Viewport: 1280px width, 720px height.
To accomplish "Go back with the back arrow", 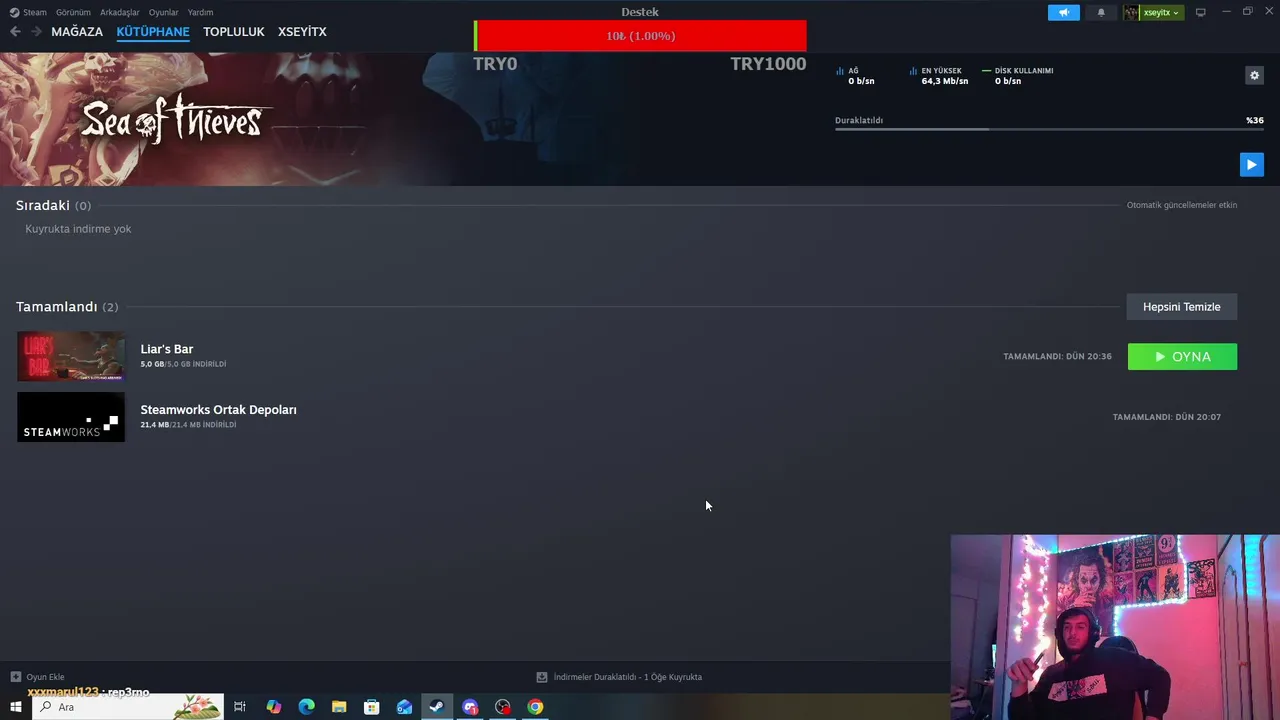I will [x=15, y=32].
